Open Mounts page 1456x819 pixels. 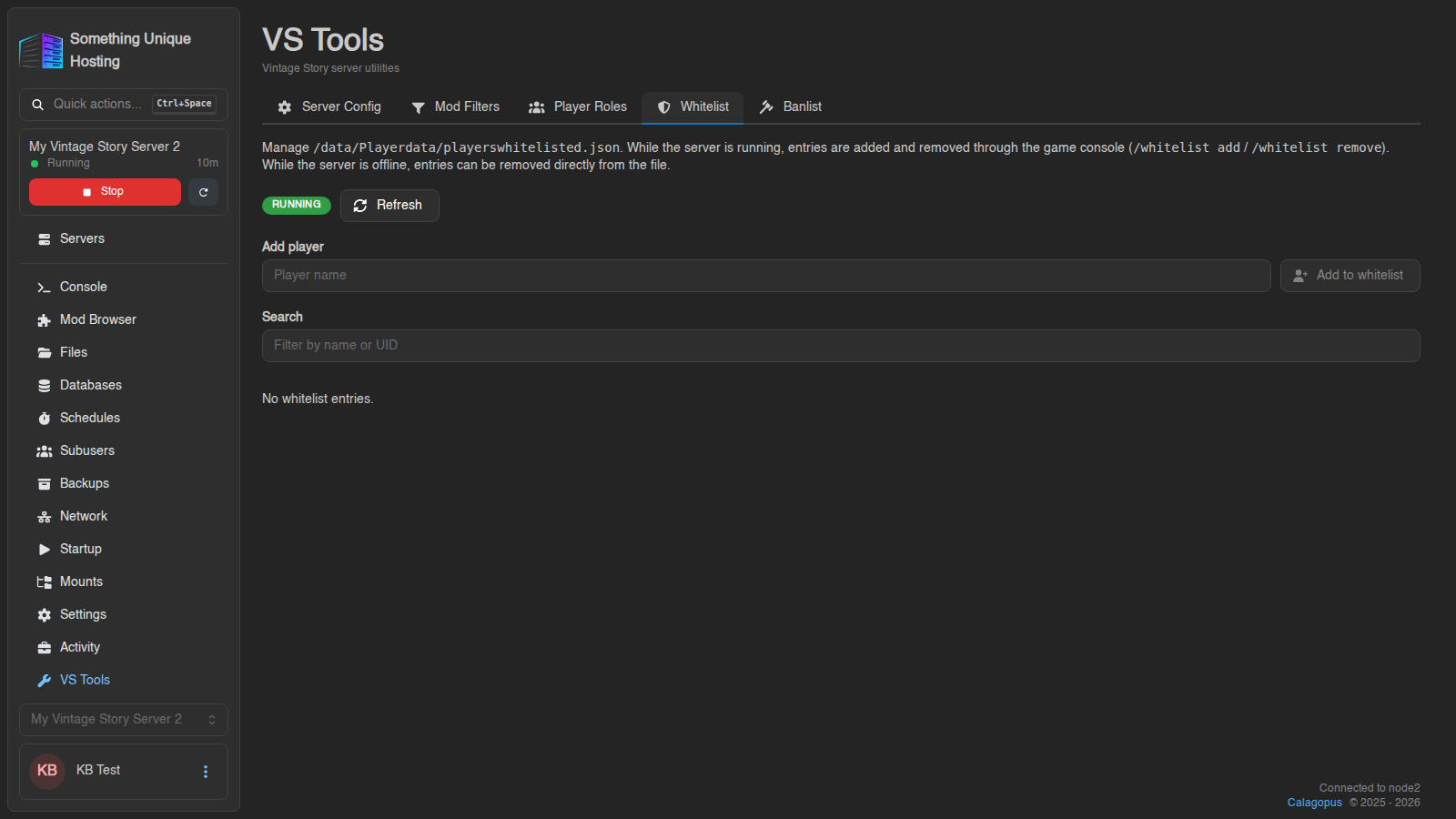[124, 581]
